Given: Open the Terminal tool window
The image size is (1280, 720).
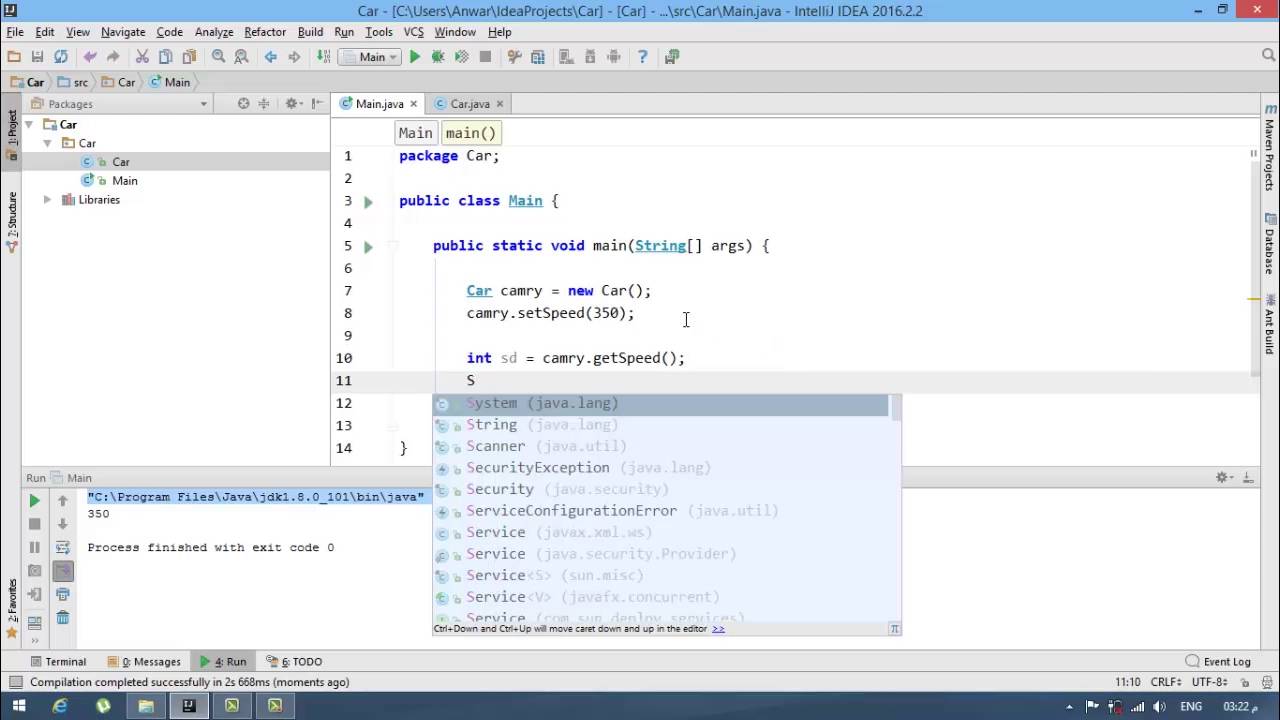Looking at the screenshot, I should 58,661.
